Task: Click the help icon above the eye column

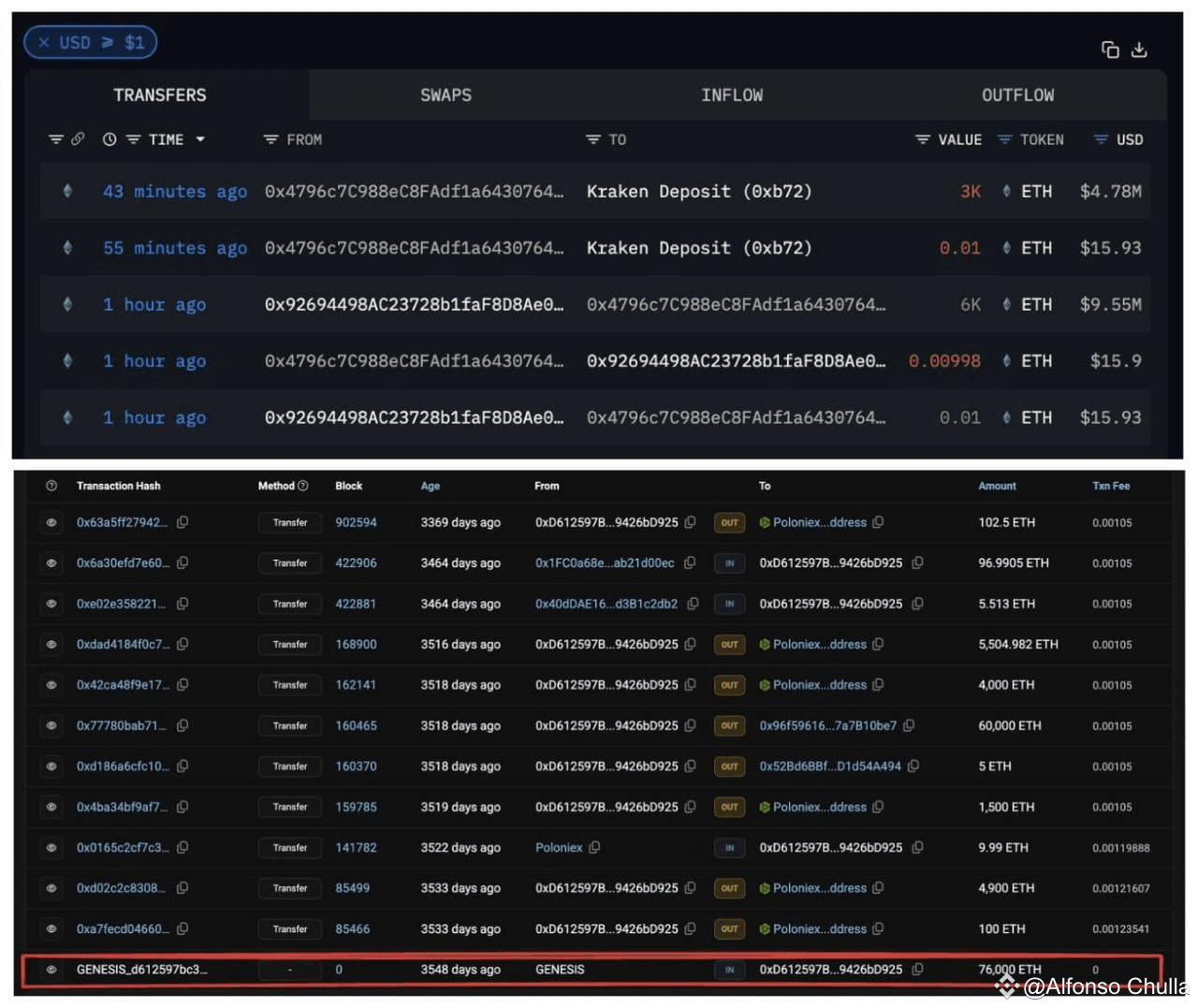Action: (x=51, y=486)
